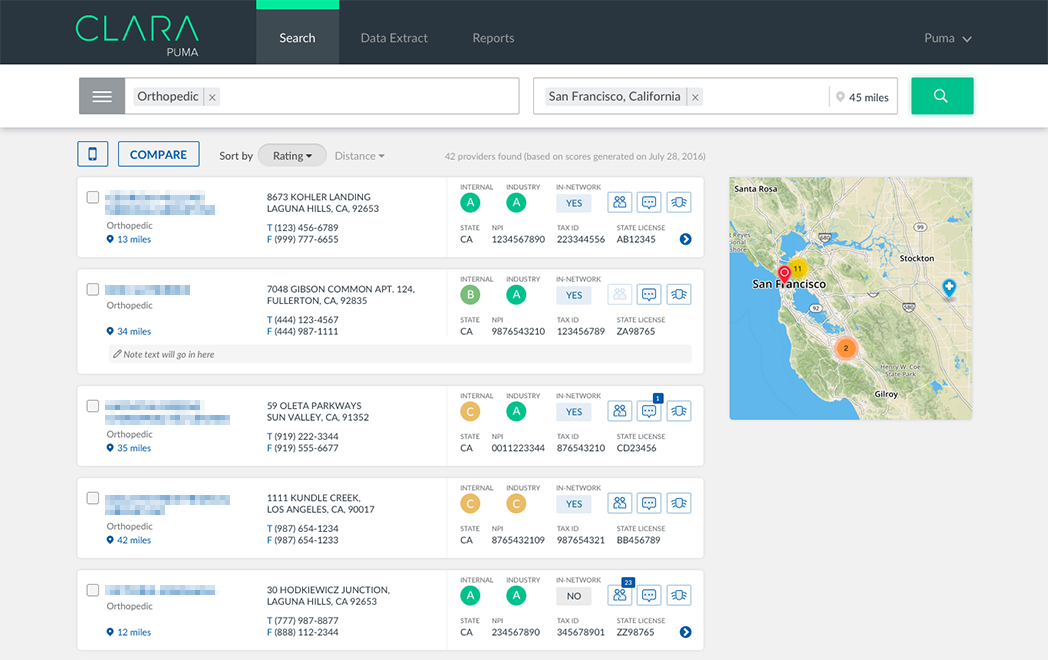Switch to the Reports tab
This screenshot has height=660, width=1048.
point(493,38)
